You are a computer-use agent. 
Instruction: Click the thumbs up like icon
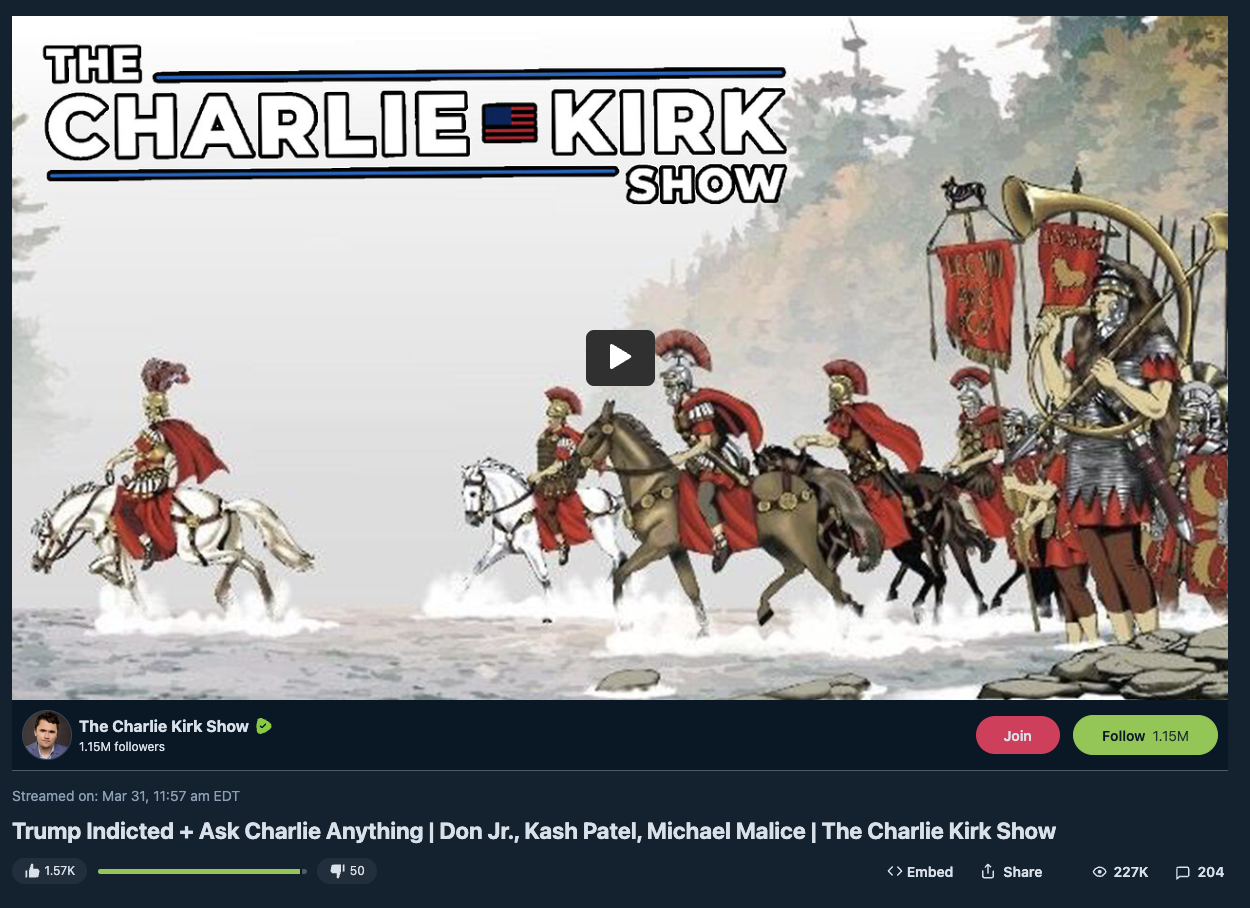[31, 871]
